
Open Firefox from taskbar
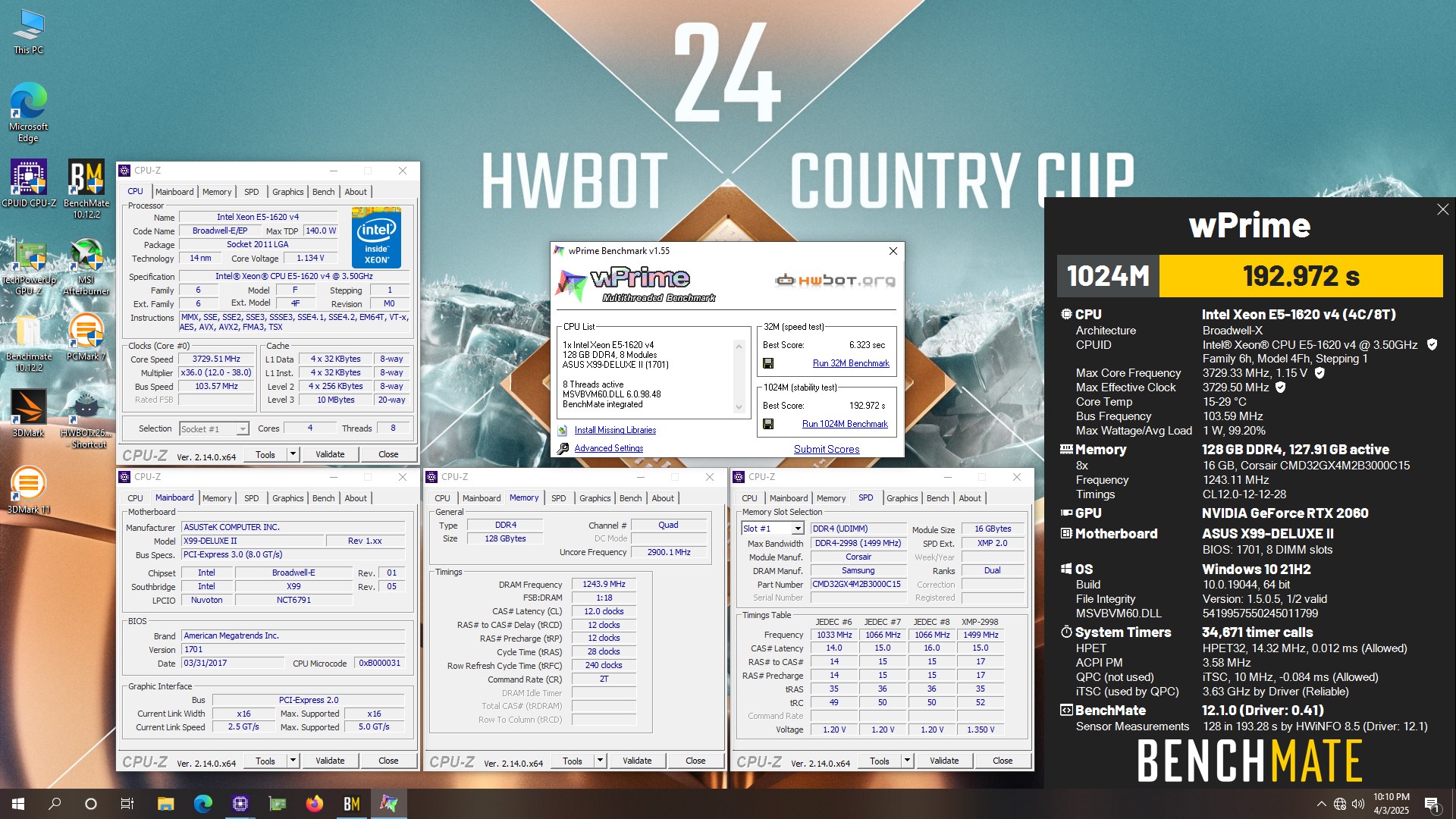coord(314,804)
